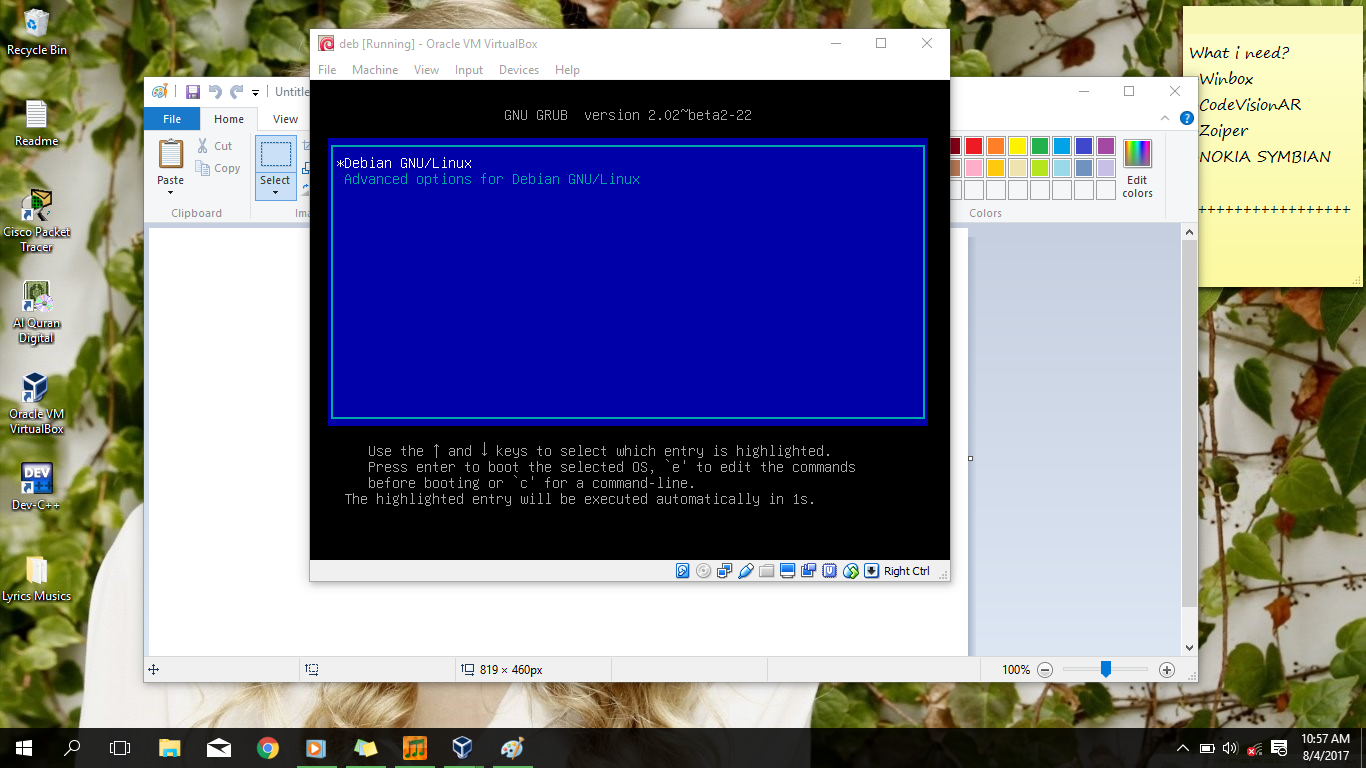Click the Paint zoom out minus button
1366x768 pixels.
(x=1045, y=670)
